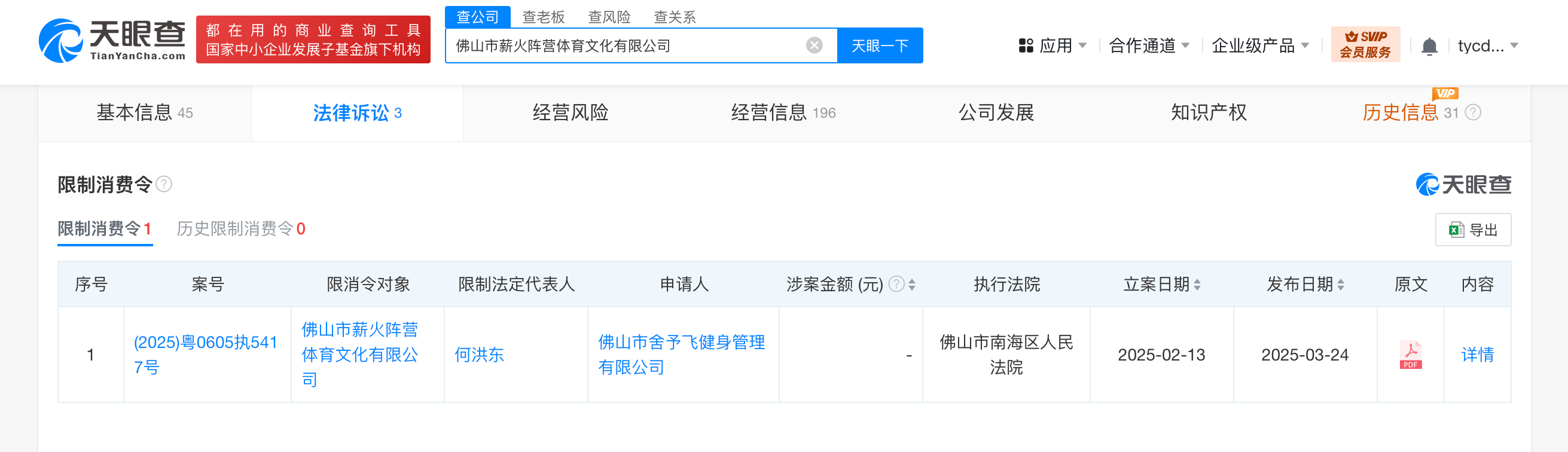Open the SVIP member service badge
1568x452 pixels.
(1365, 44)
